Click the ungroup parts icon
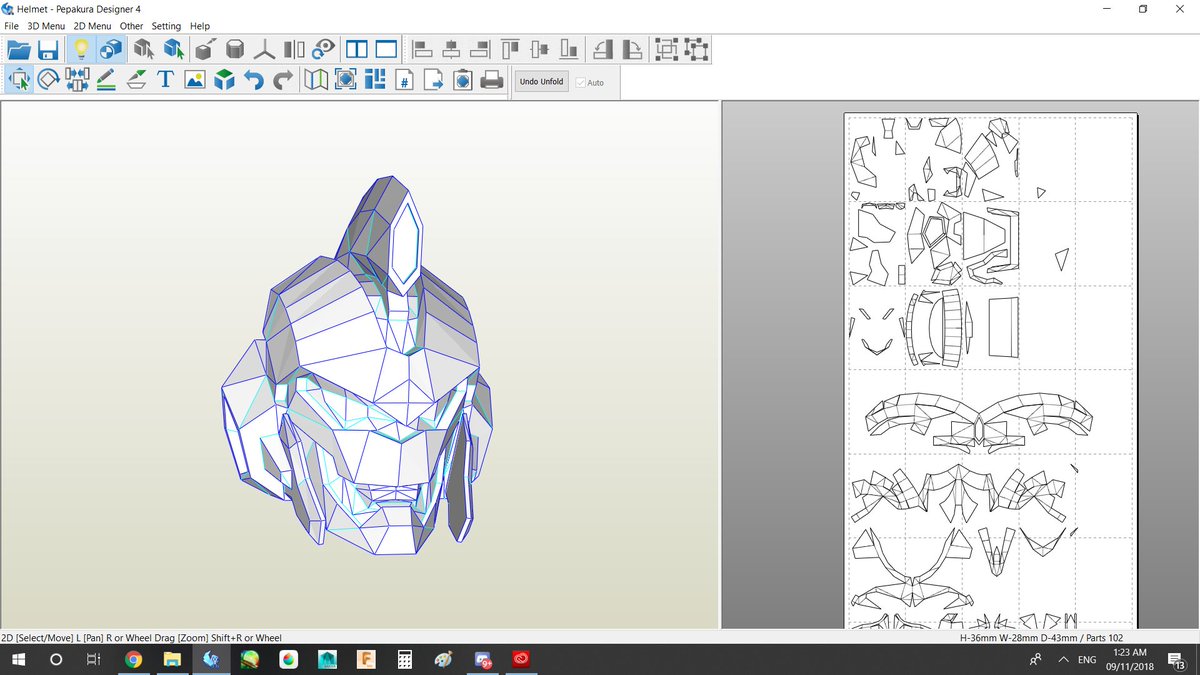This screenshot has width=1200, height=675. [x=696, y=49]
